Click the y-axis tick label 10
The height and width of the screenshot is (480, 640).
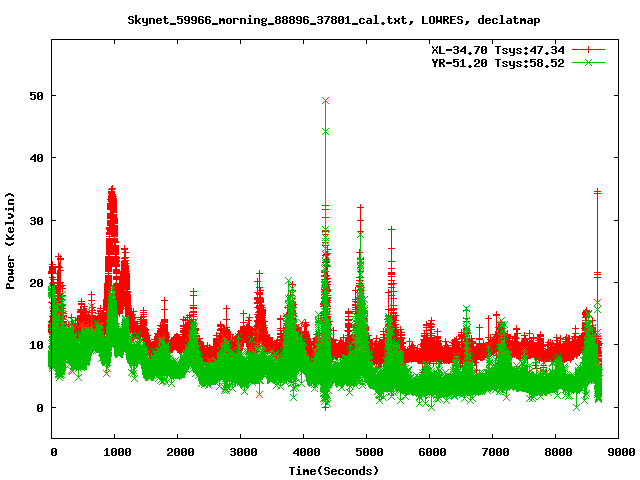[x=37, y=345]
